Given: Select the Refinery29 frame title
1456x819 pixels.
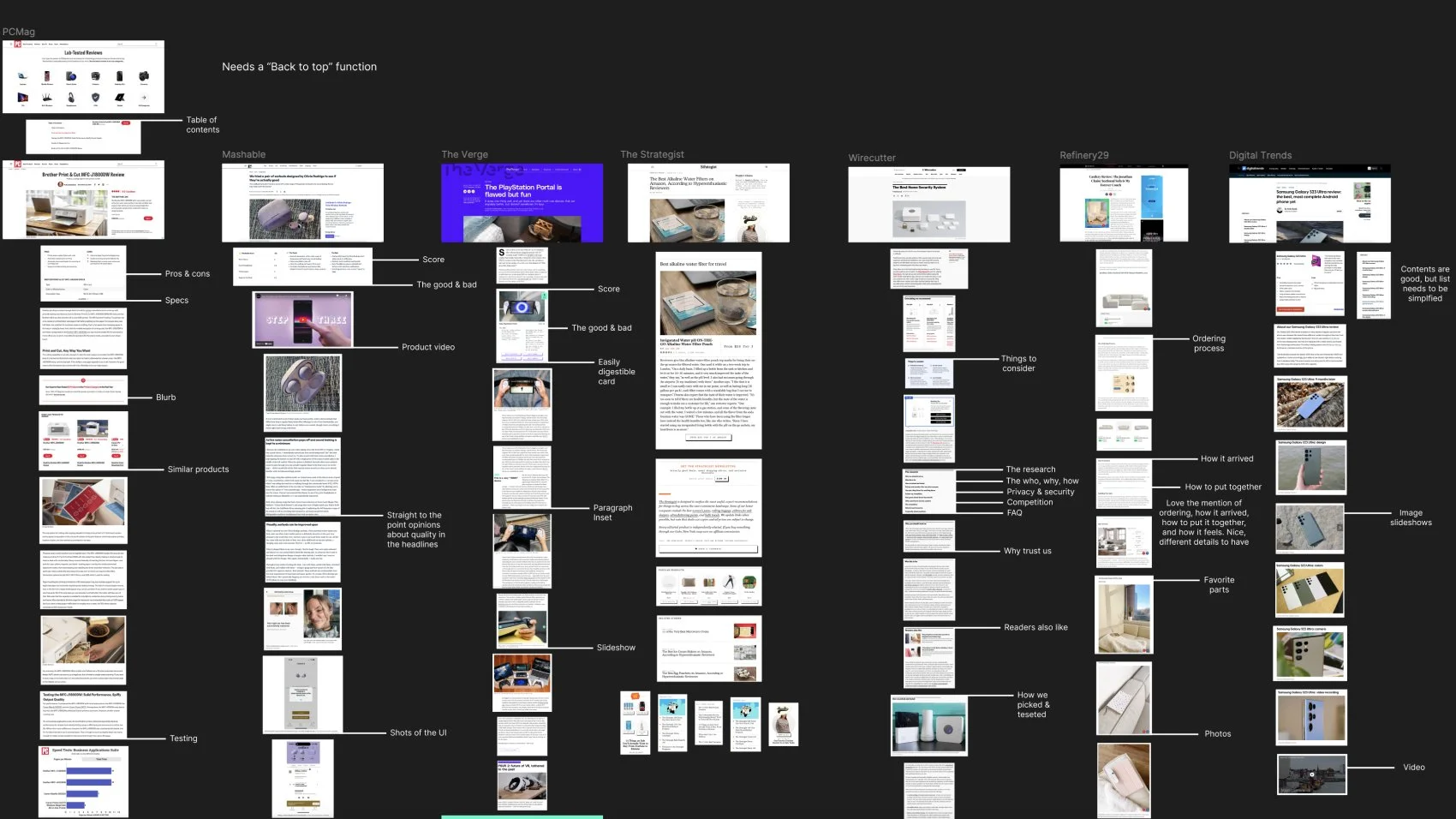Looking at the screenshot, I should (1084, 156).
